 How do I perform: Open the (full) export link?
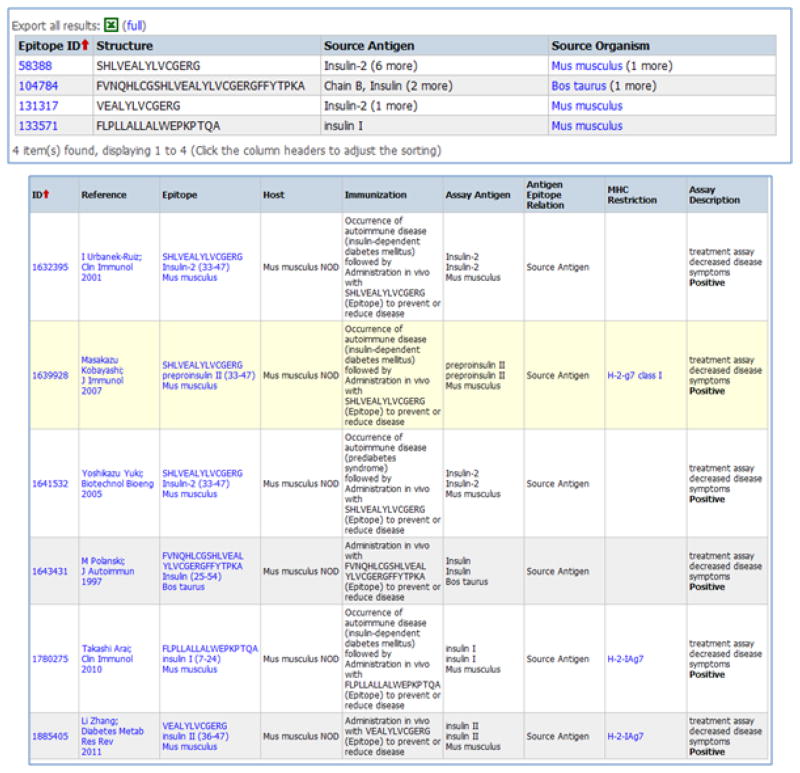(134, 24)
